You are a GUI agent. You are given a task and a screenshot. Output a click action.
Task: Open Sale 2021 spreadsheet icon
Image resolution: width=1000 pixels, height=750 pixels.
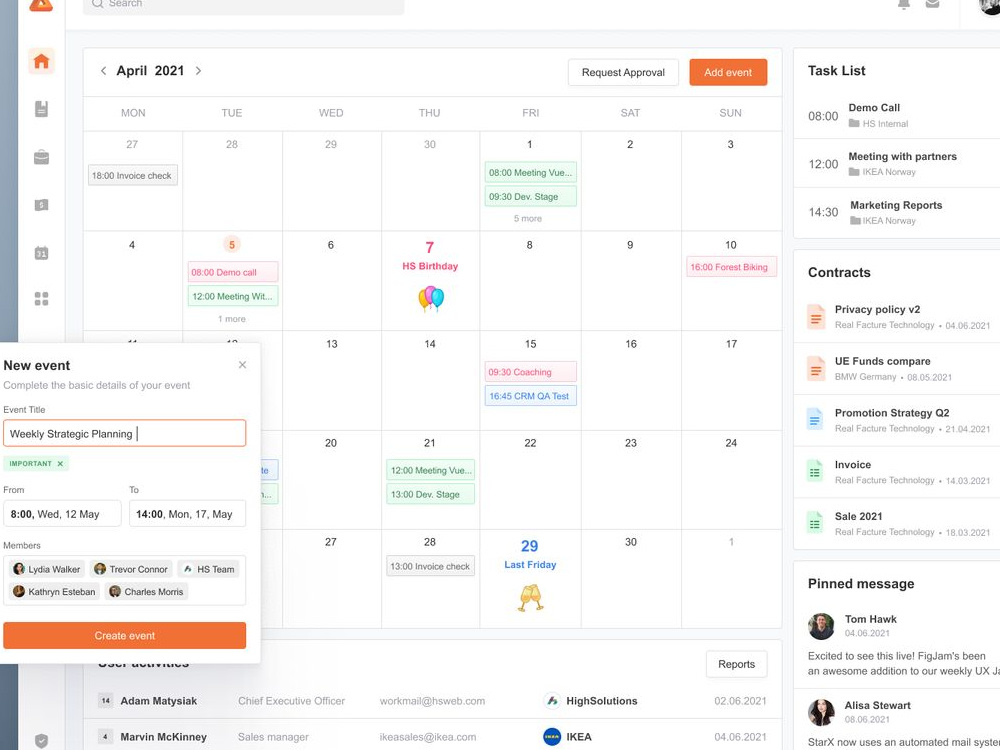click(815, 524)
